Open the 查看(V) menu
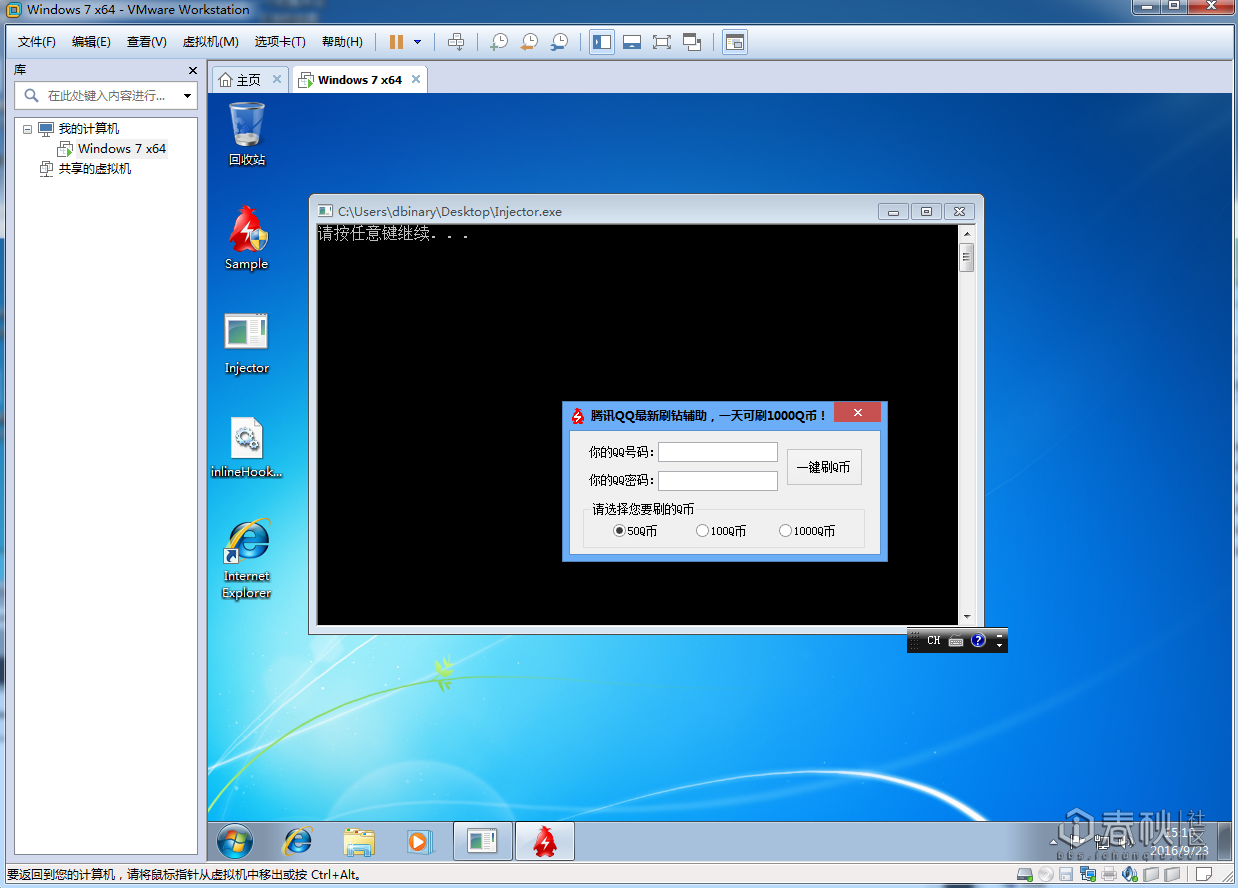This screenshot has width=1238, height=888. (x=146, y=42)
